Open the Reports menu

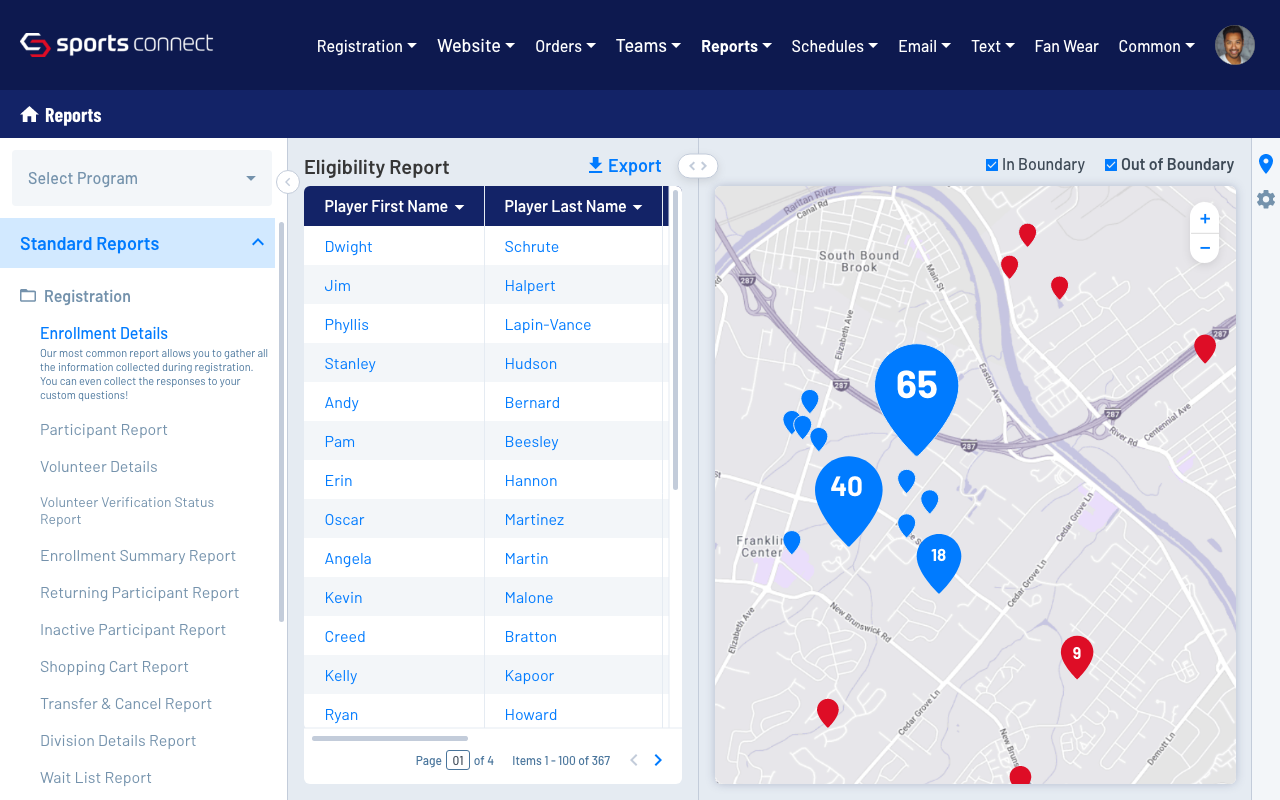click(x=736, y=46)
